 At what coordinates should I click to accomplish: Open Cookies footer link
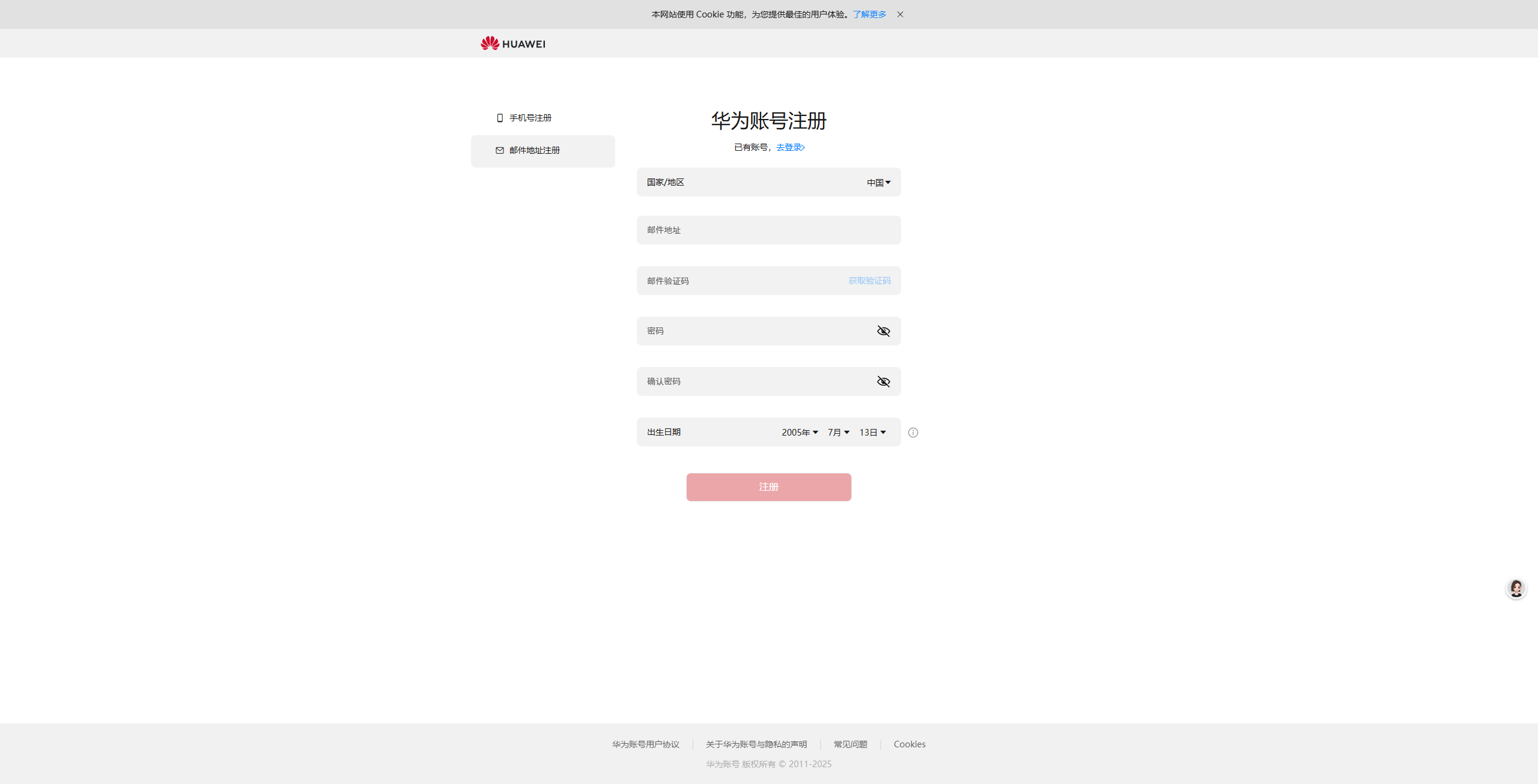[x=910, y=744]
